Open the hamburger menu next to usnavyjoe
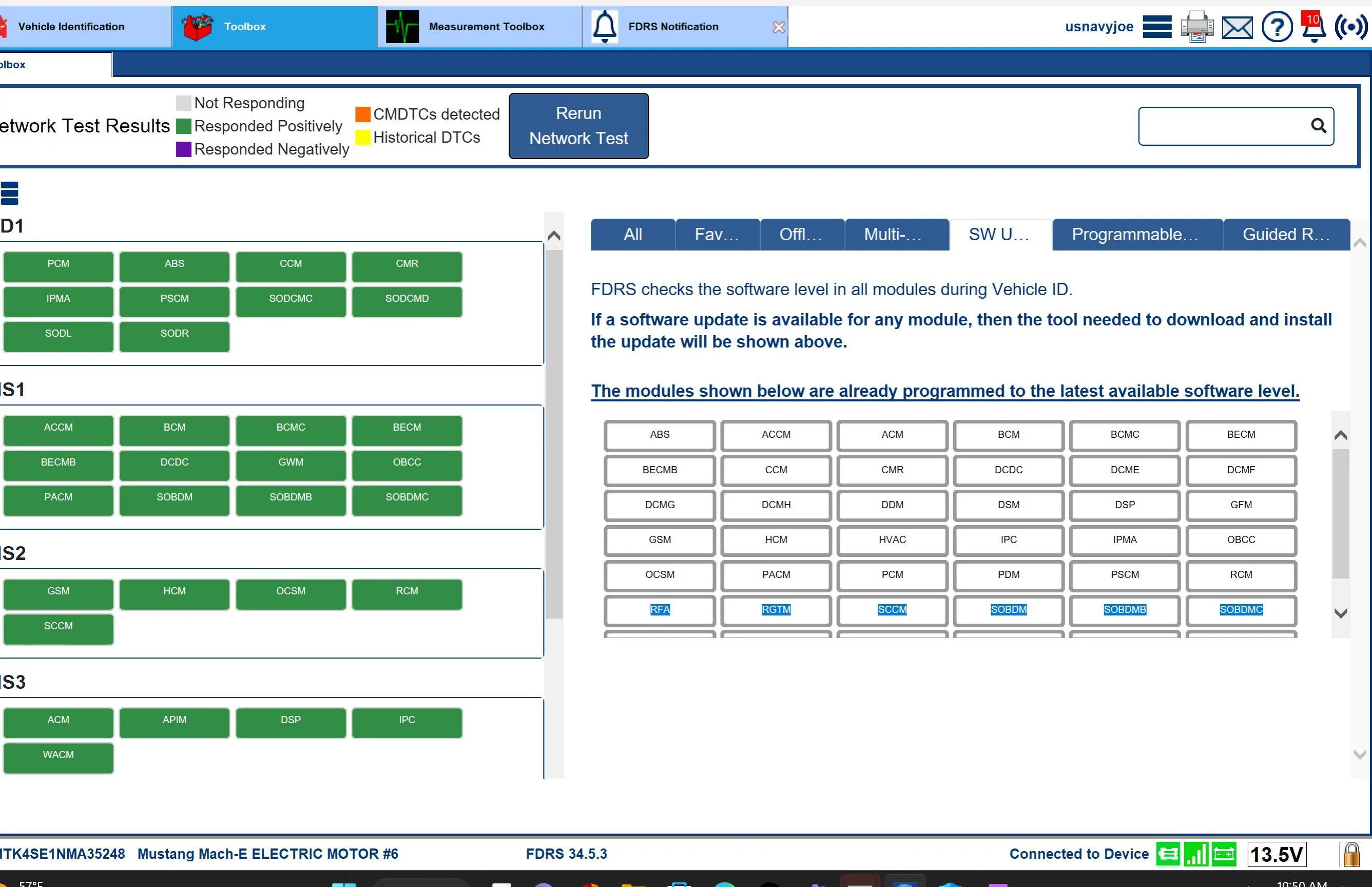 click(1157, 27)
